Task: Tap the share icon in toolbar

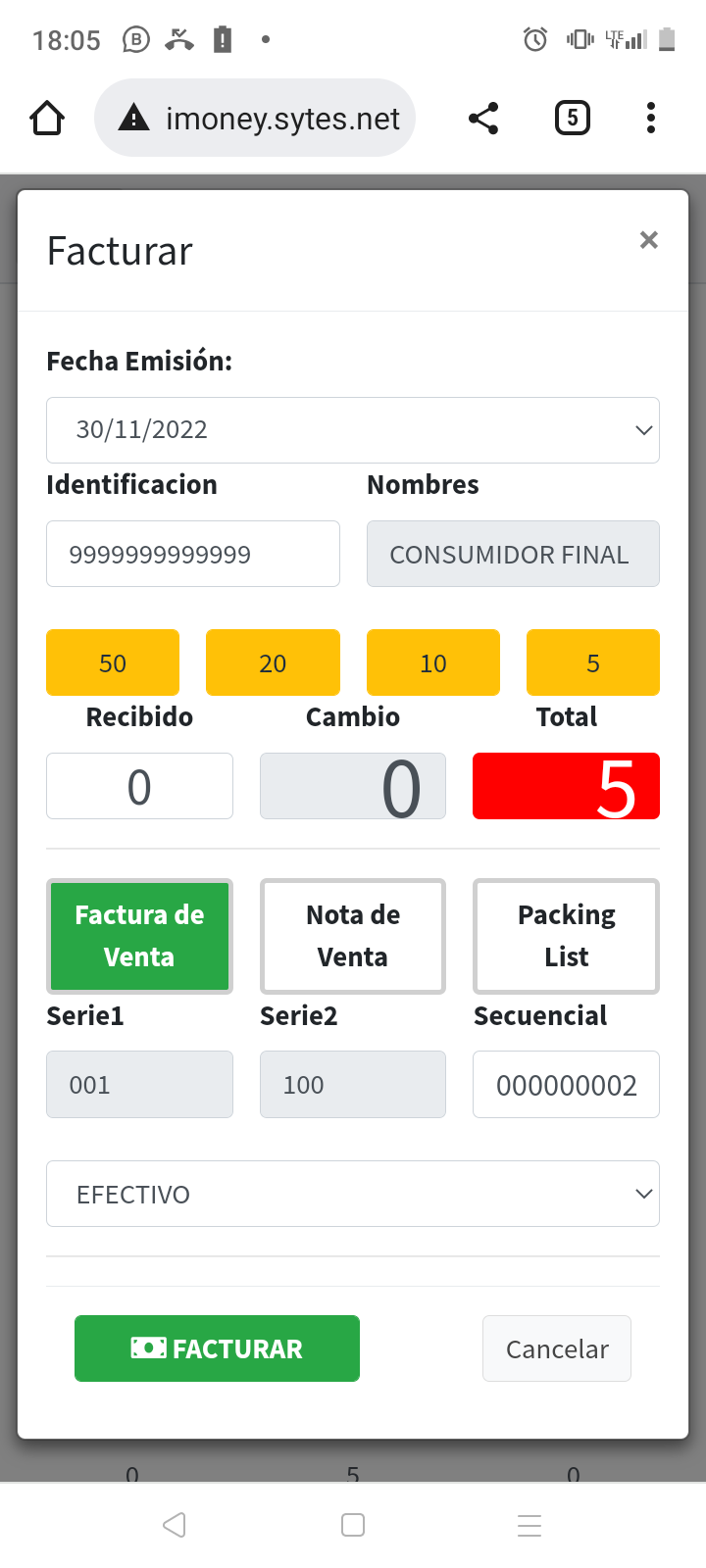Action: [x=483, y=119]
